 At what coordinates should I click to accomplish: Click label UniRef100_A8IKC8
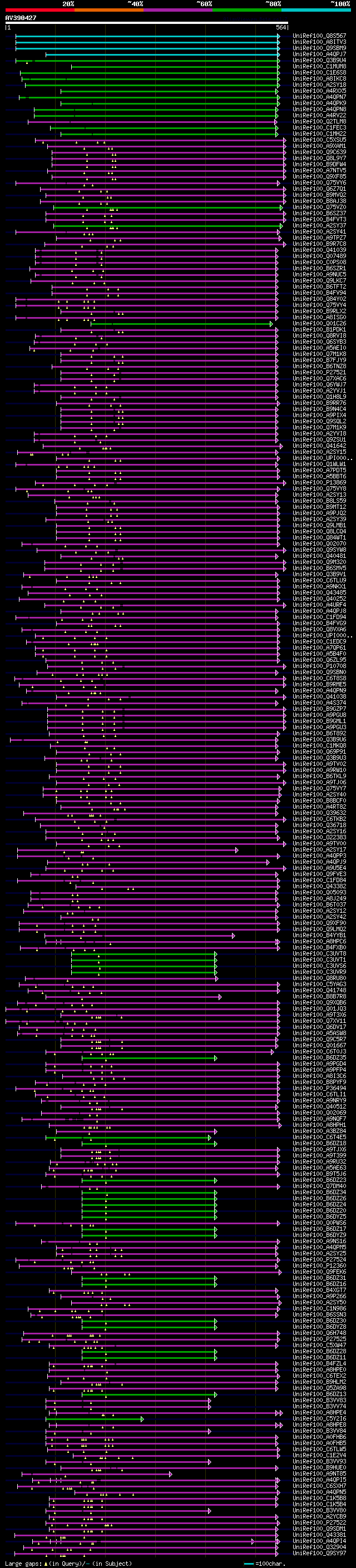point(319,78)
